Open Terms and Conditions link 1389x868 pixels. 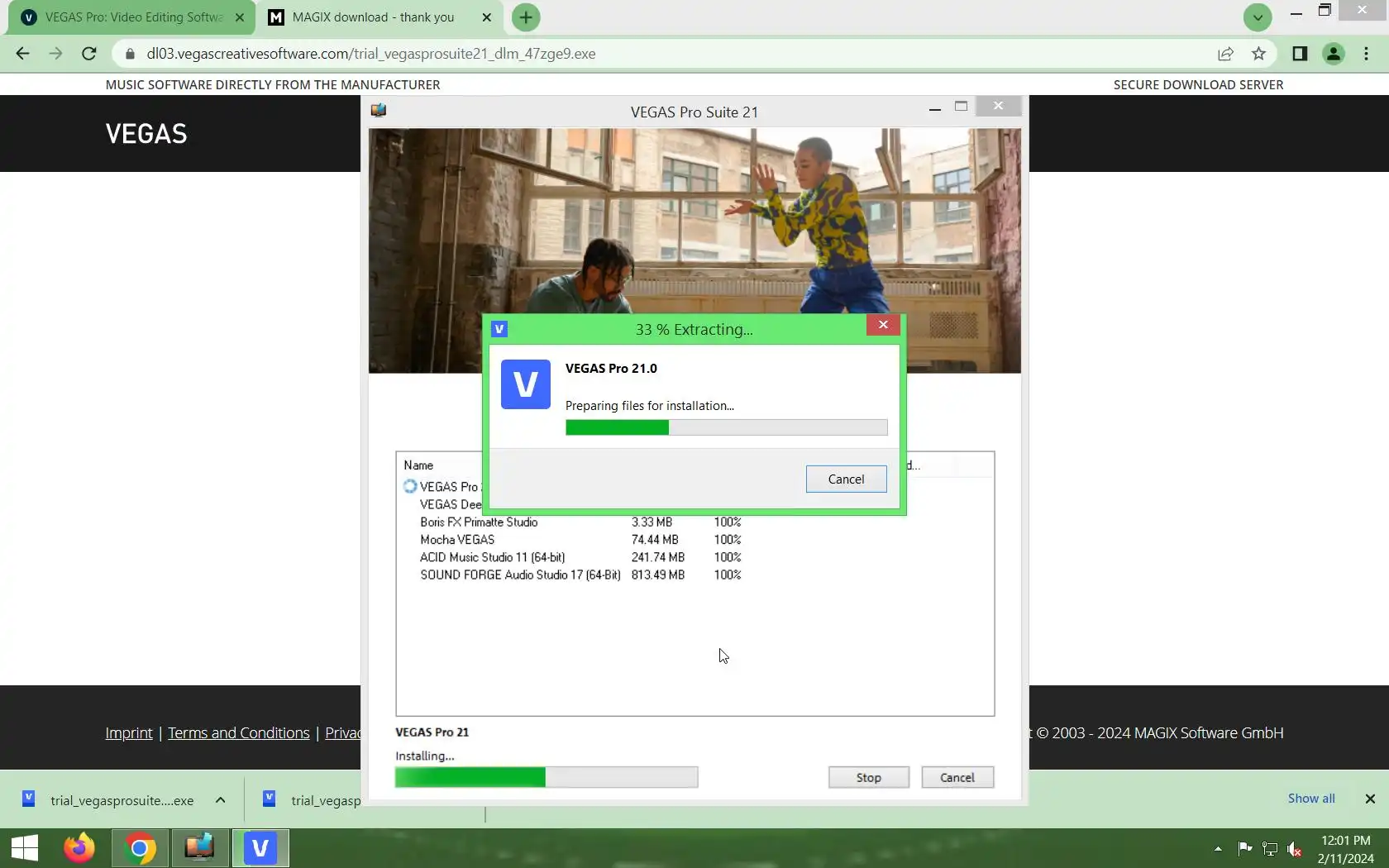coord(239,733)
